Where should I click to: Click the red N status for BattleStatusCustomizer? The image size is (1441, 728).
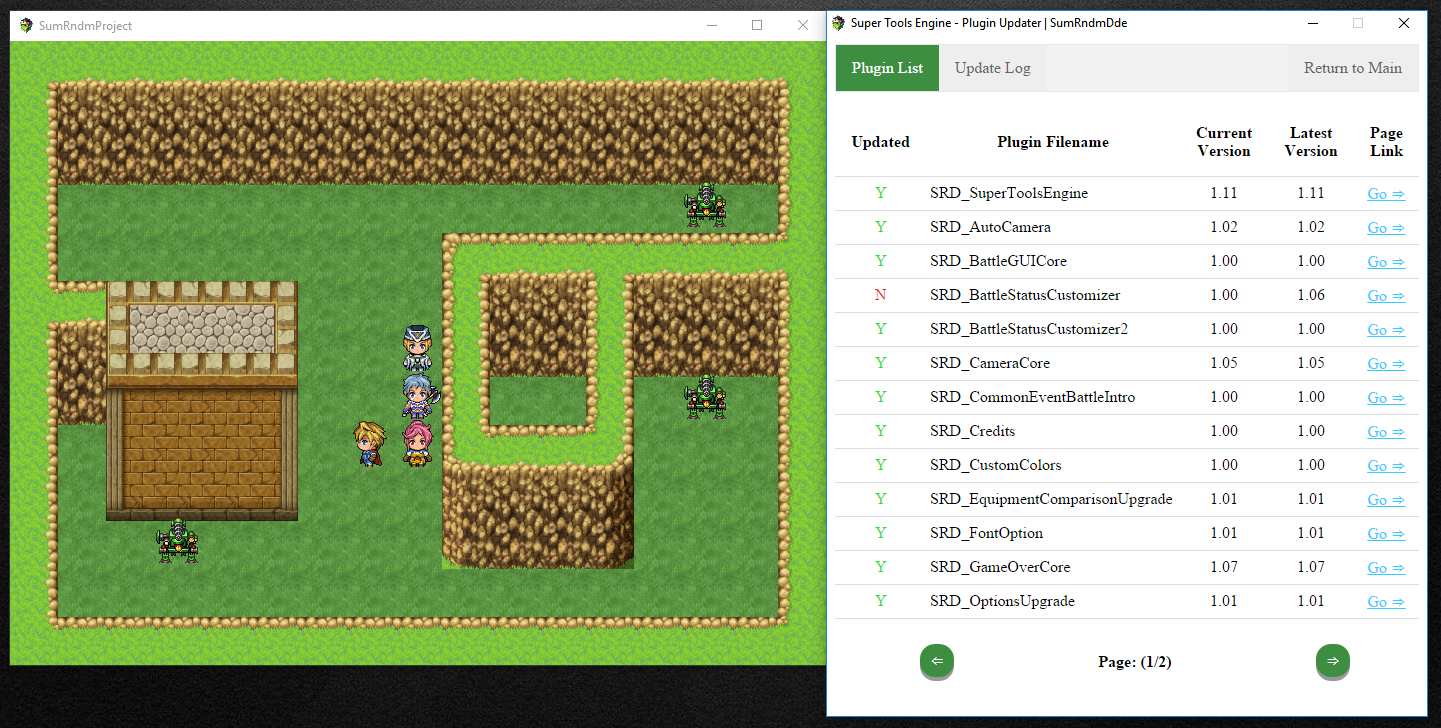(x=880, y=295)
